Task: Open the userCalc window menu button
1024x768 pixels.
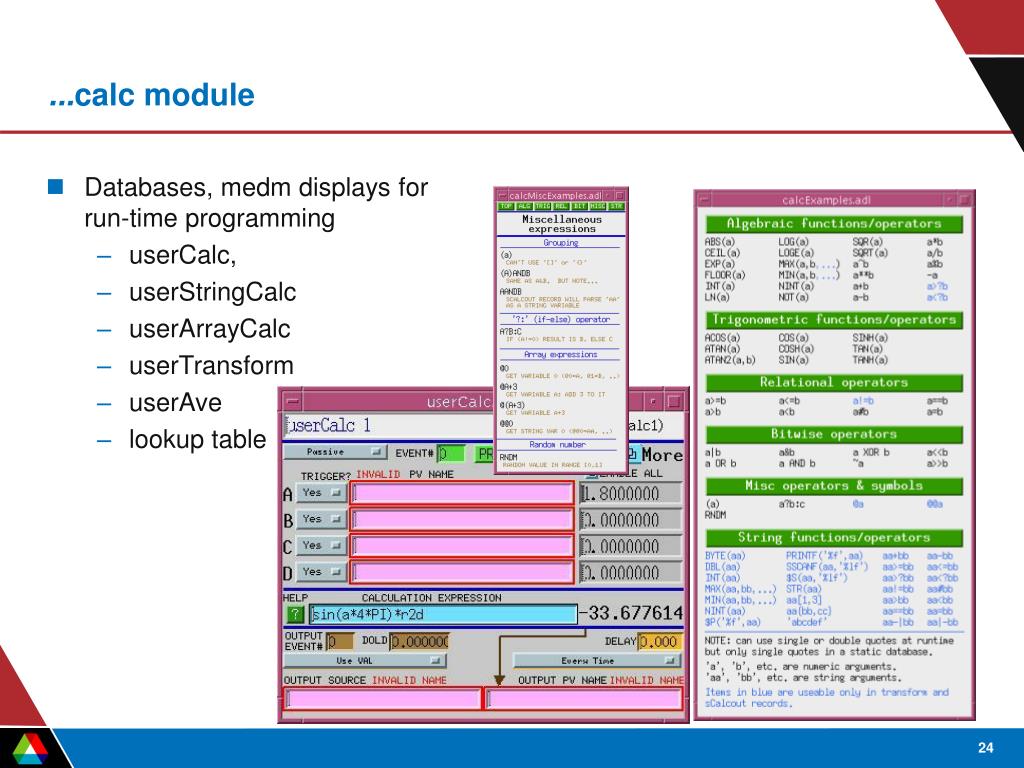Action: (292, 401)
